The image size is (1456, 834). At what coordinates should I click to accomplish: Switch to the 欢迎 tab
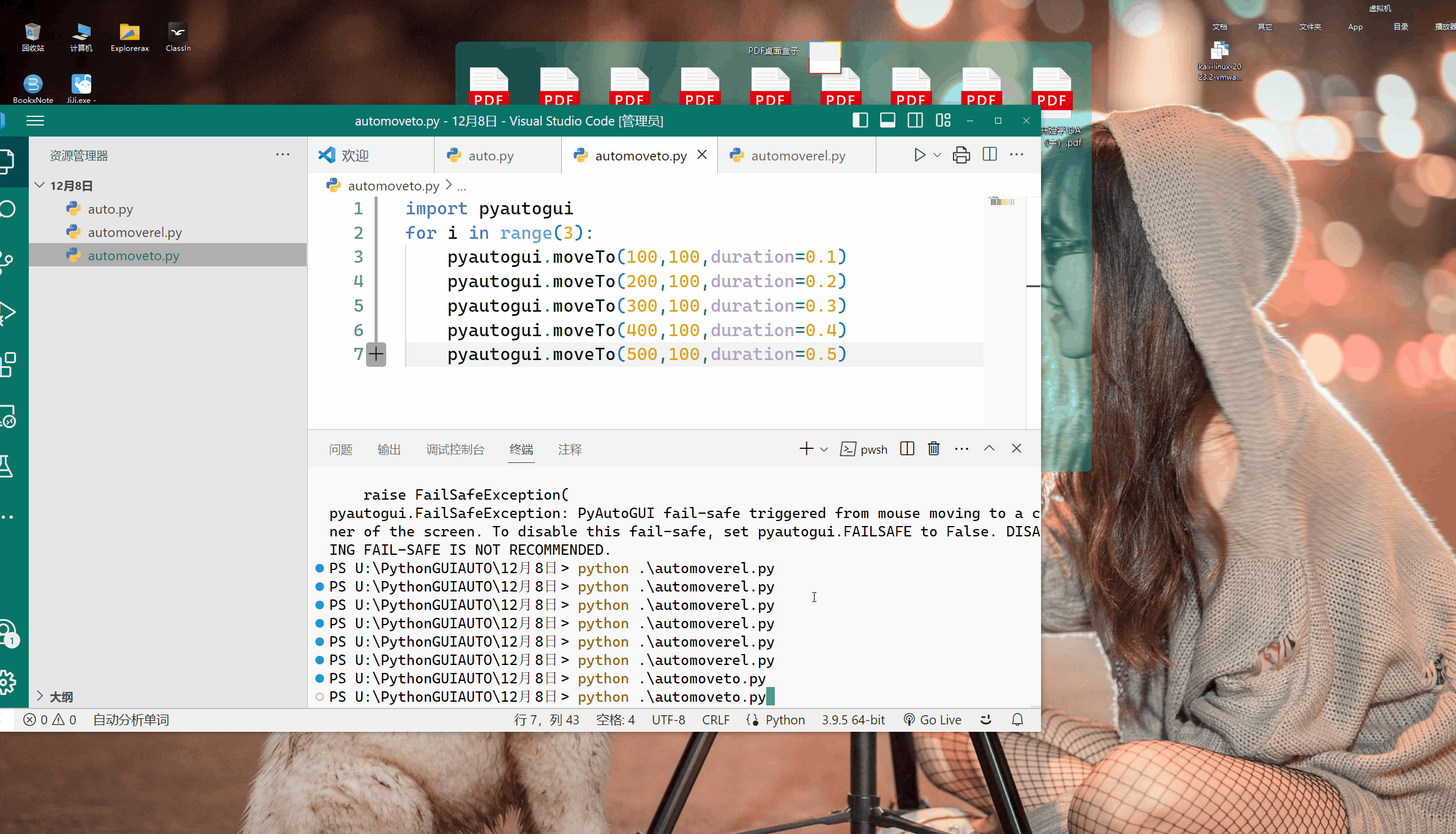coord(371,156)
